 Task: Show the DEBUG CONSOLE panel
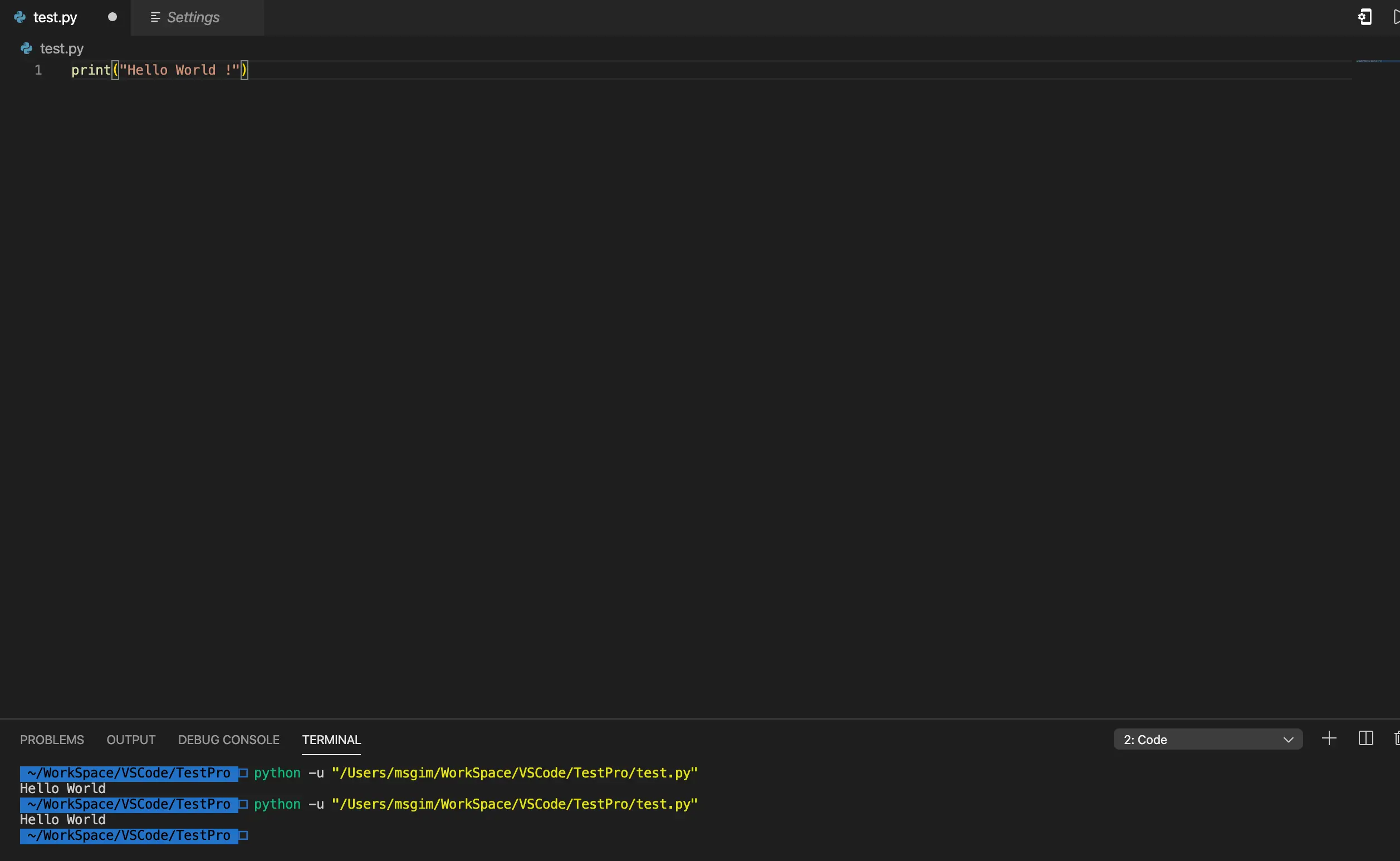[x=228, y=739]
